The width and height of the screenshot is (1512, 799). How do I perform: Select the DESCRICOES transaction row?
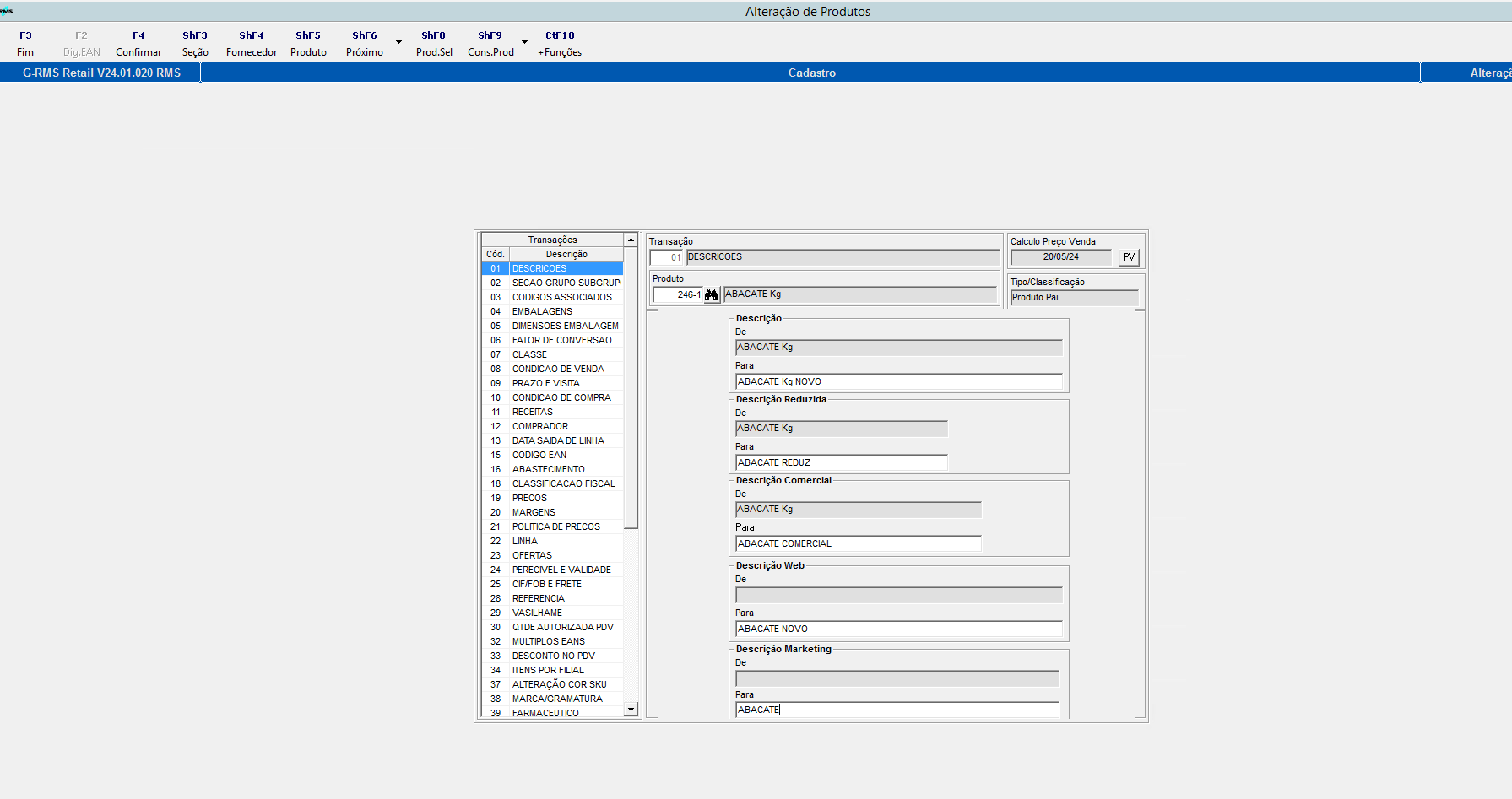553,267
